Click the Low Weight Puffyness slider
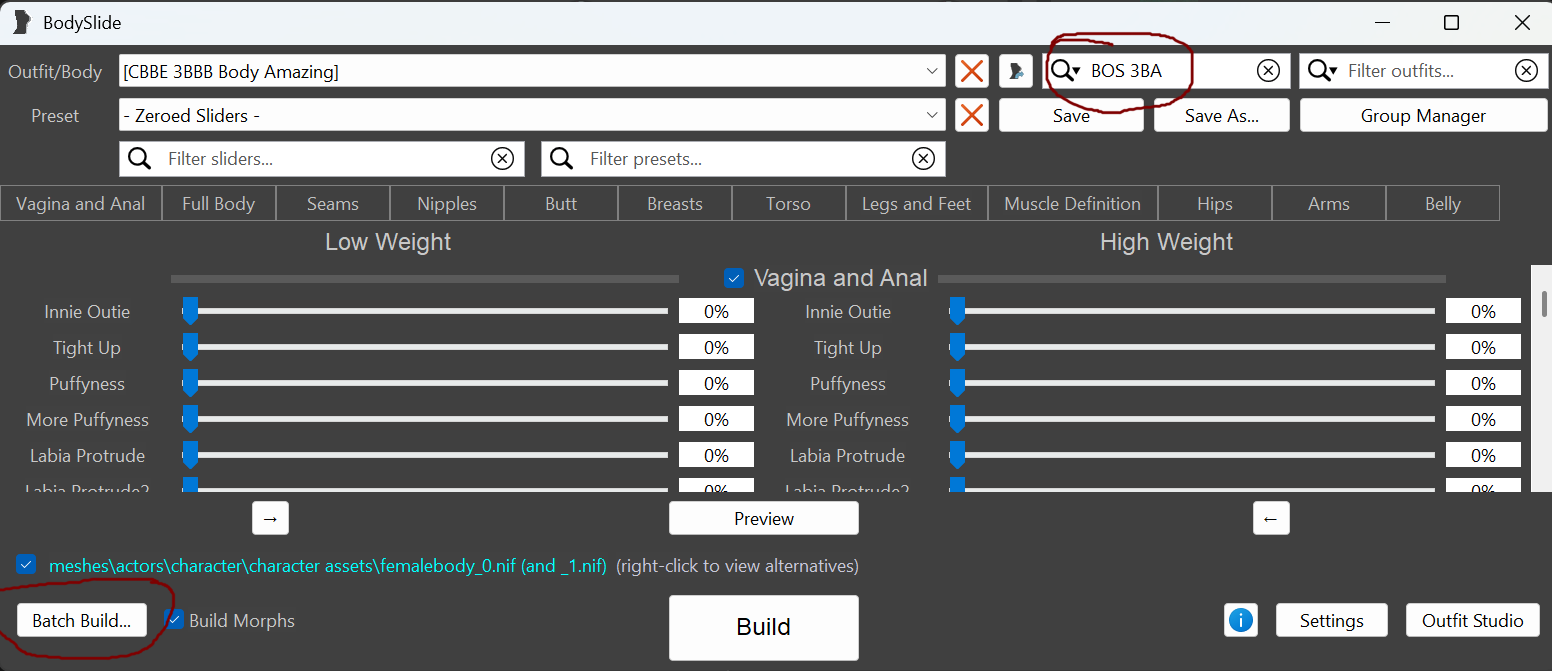 tap(425, 383)
